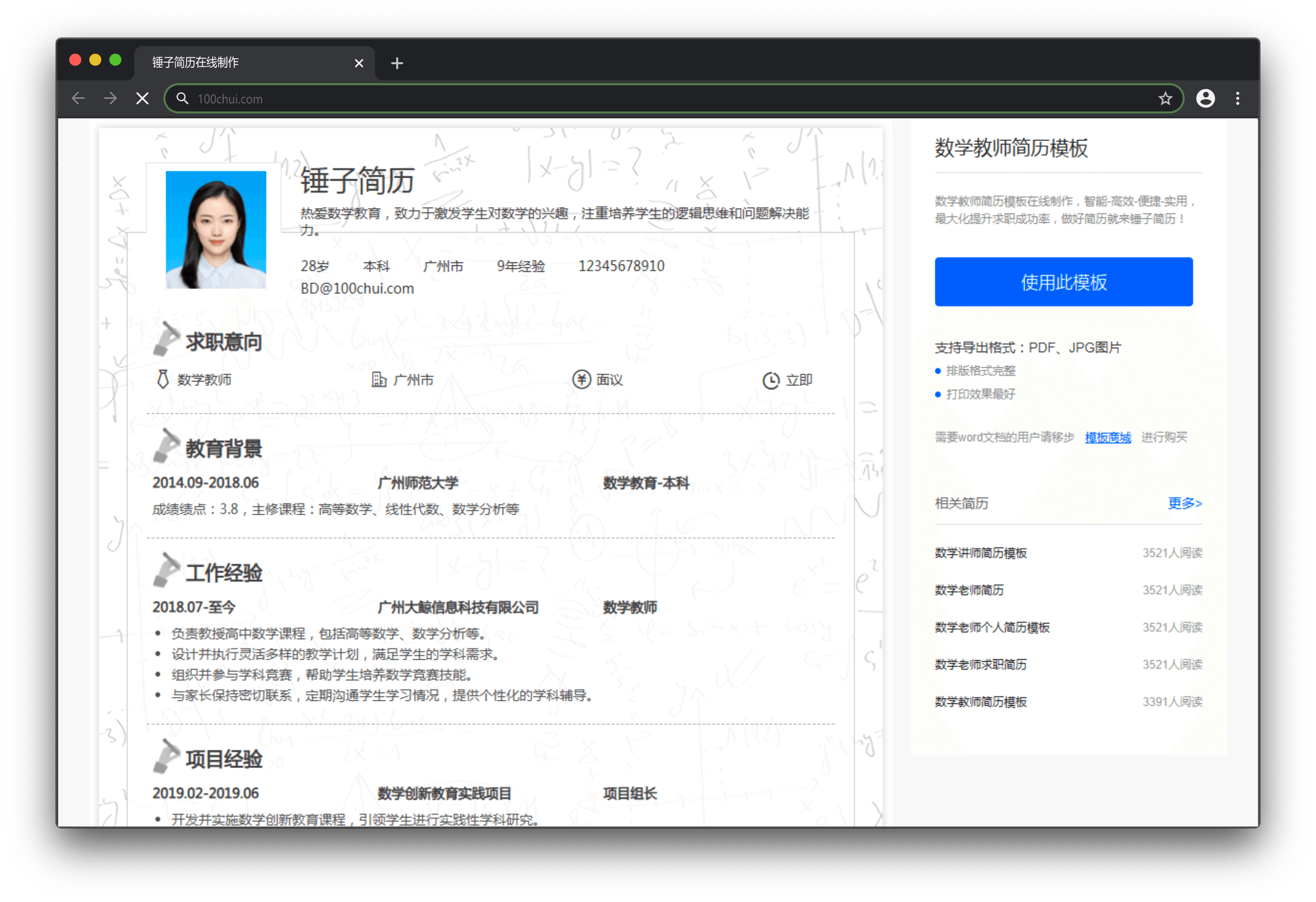This screenshot has width=1316, height=902.
Task: Click the hammer icon next to 求职意向
Action: coord(167,338)
